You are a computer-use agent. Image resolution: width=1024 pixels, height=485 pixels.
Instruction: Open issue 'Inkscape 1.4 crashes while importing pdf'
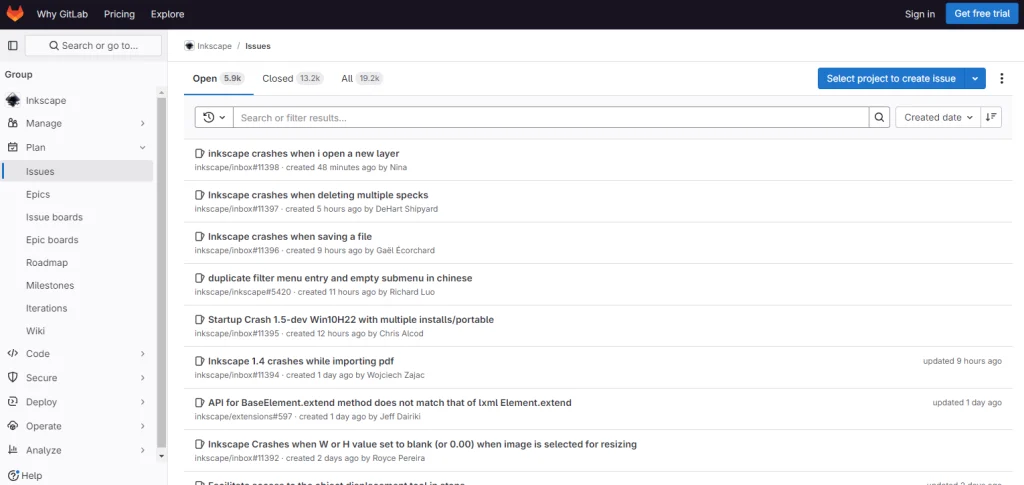pyautogui.click(x=301, y=361)
